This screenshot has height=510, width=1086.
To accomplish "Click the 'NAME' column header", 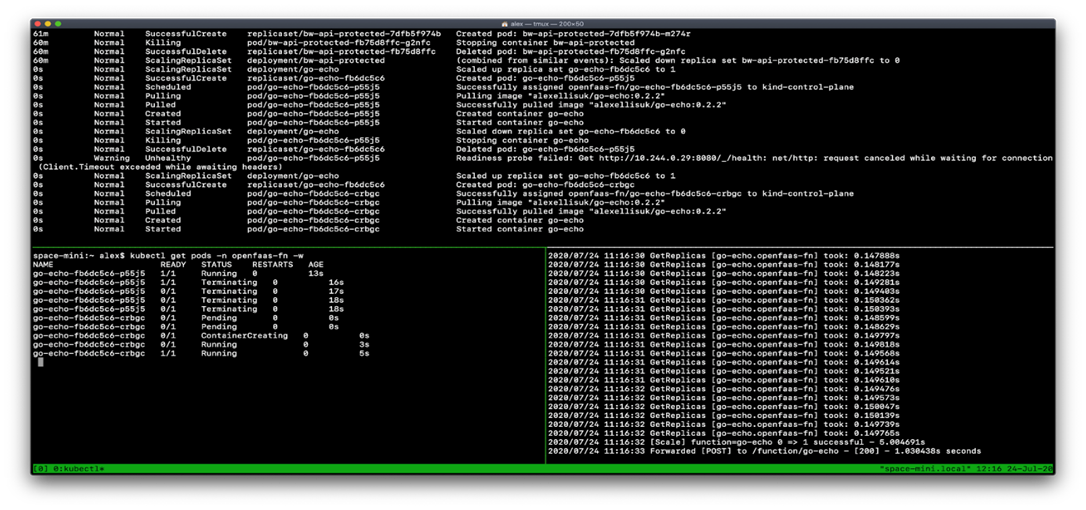I will pyautogui.click(x=43, y=265).
